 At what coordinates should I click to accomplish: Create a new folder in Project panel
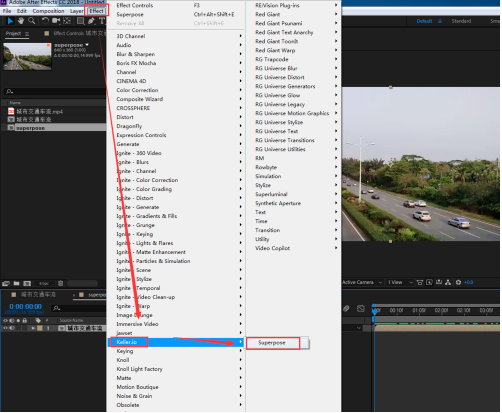tap(17, 284)
